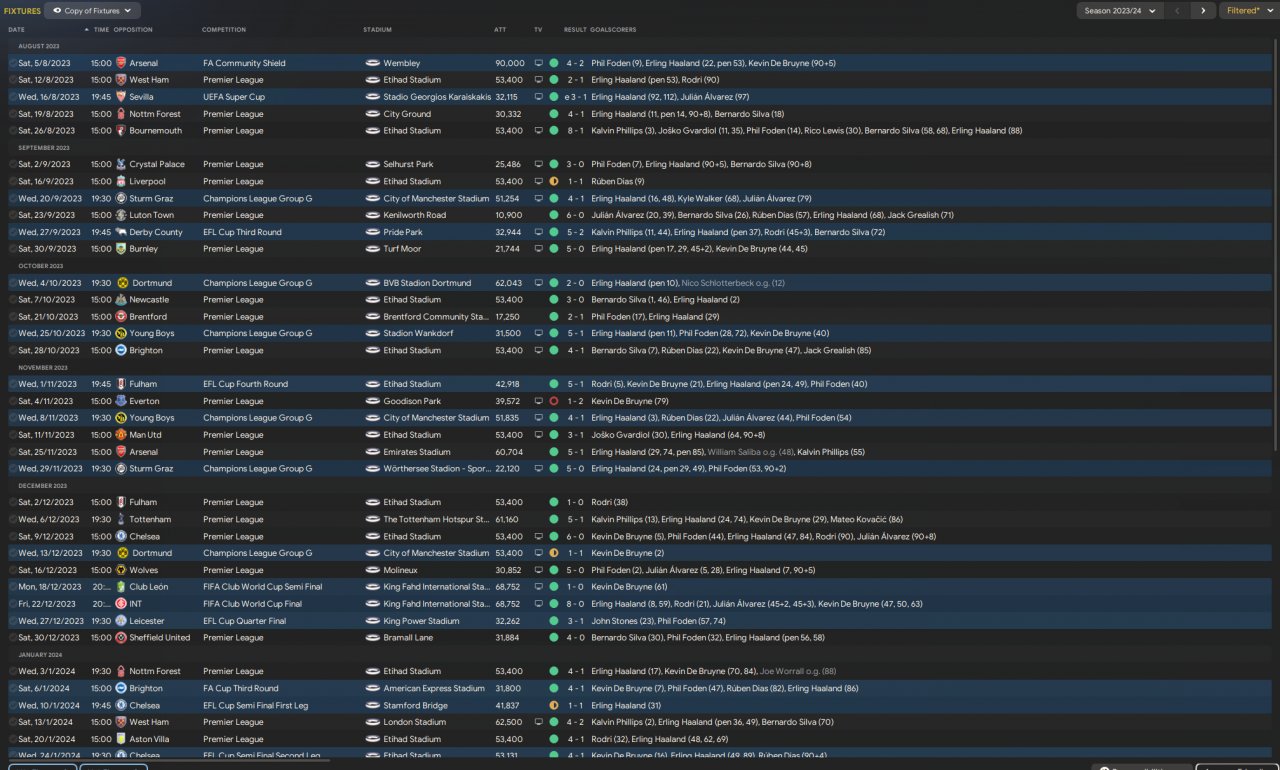
Task: Go to the next season with the right arrow
Action: [x=1203, y=11]
